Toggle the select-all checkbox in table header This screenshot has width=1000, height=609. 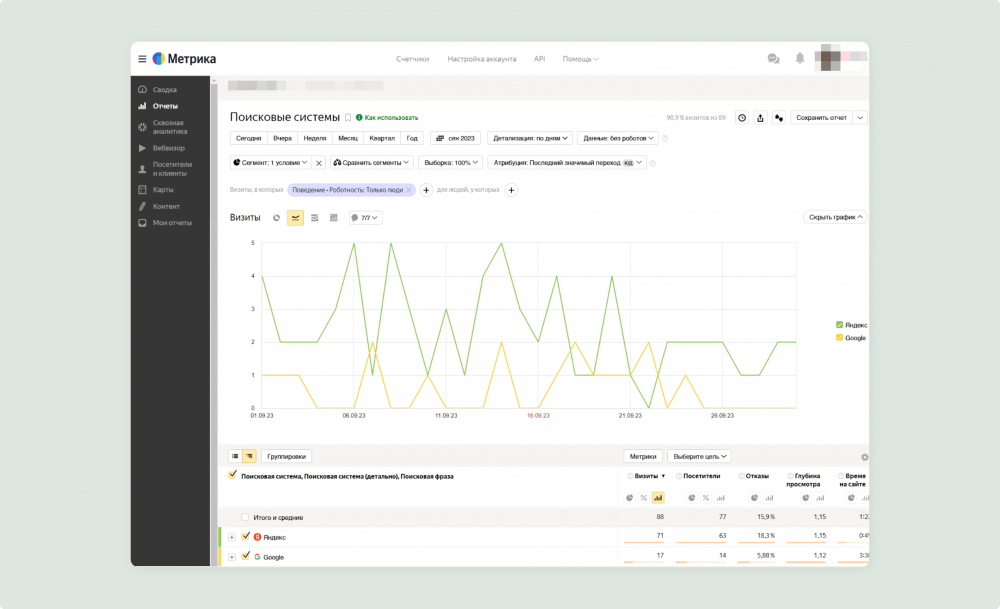(x=233, y=475)
